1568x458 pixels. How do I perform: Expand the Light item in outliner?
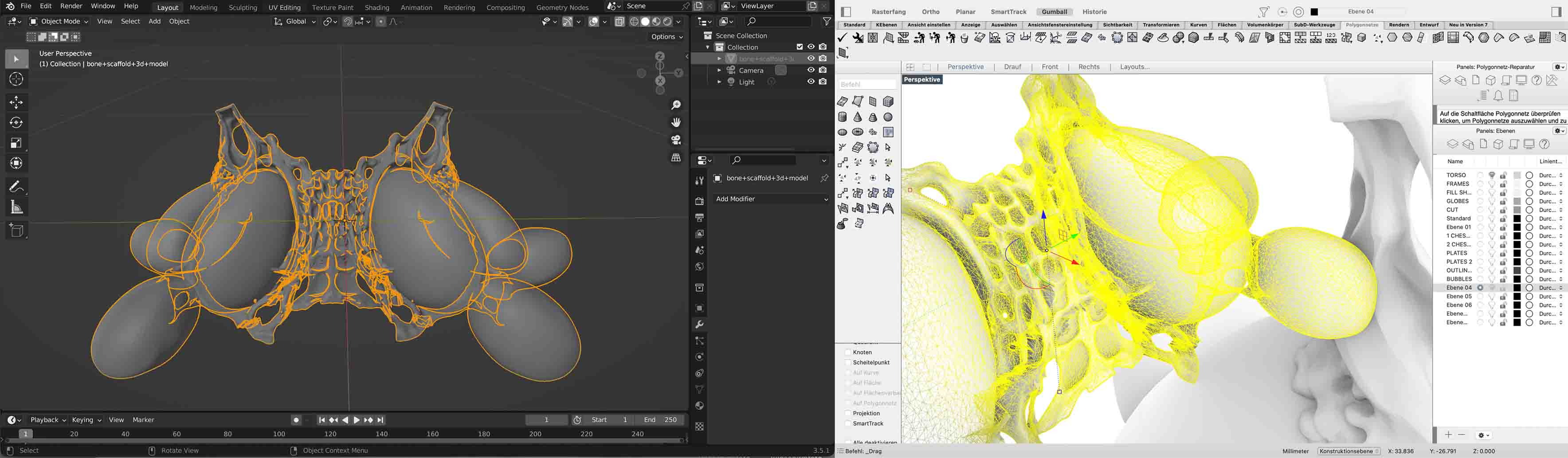point(719,82)
